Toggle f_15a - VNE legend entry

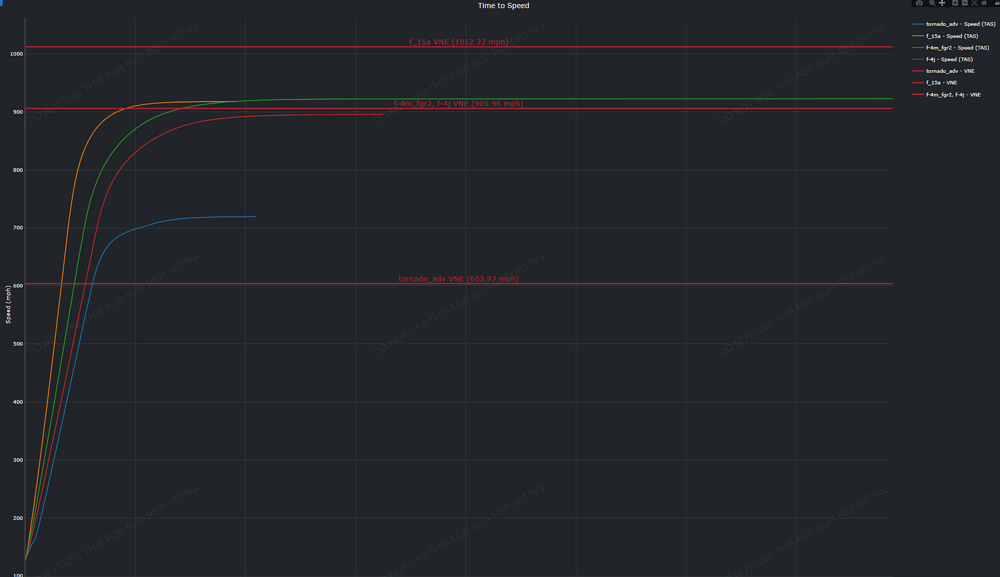[941, 83]
